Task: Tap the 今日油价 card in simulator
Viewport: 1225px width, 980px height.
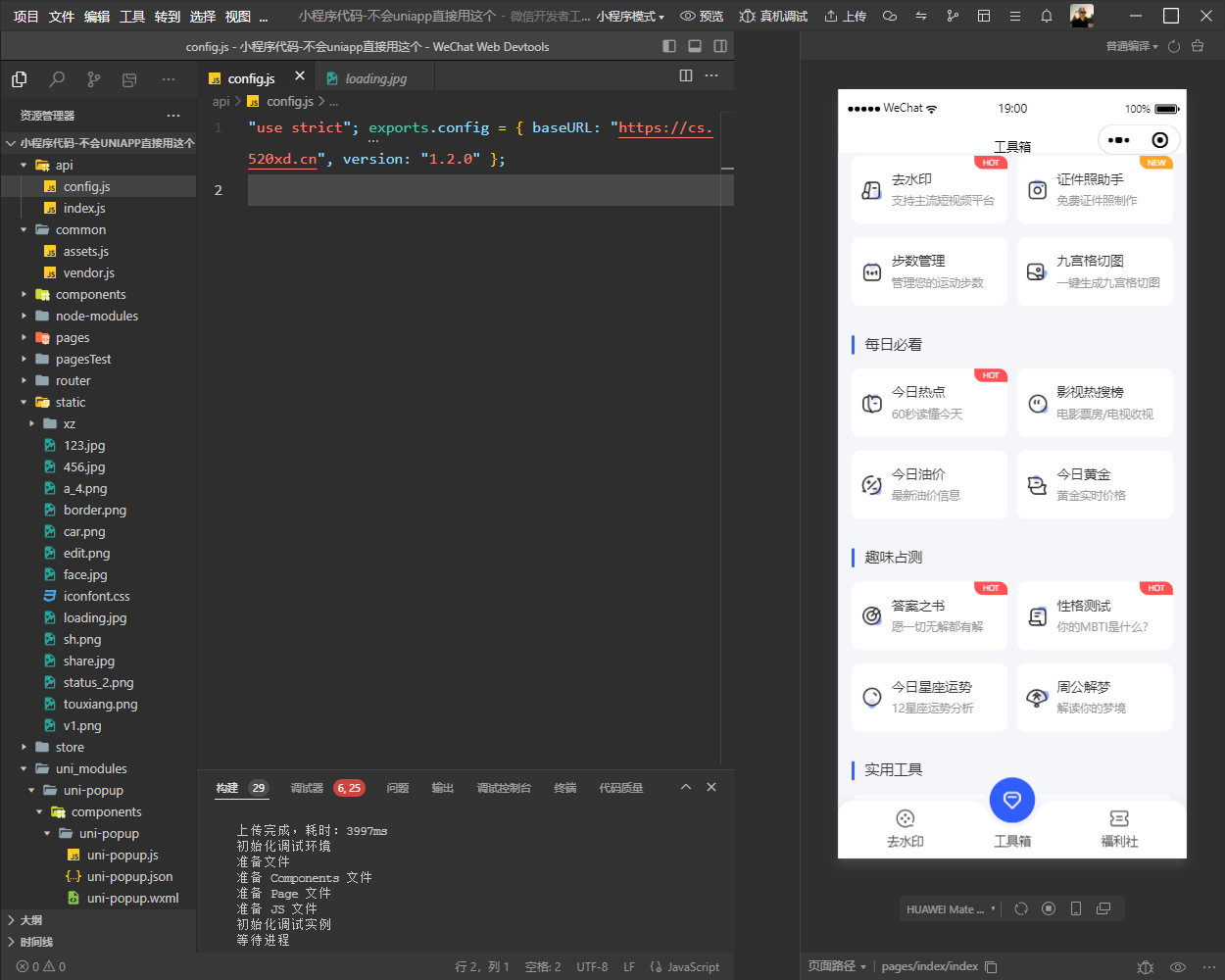Action: pos(929,484)
